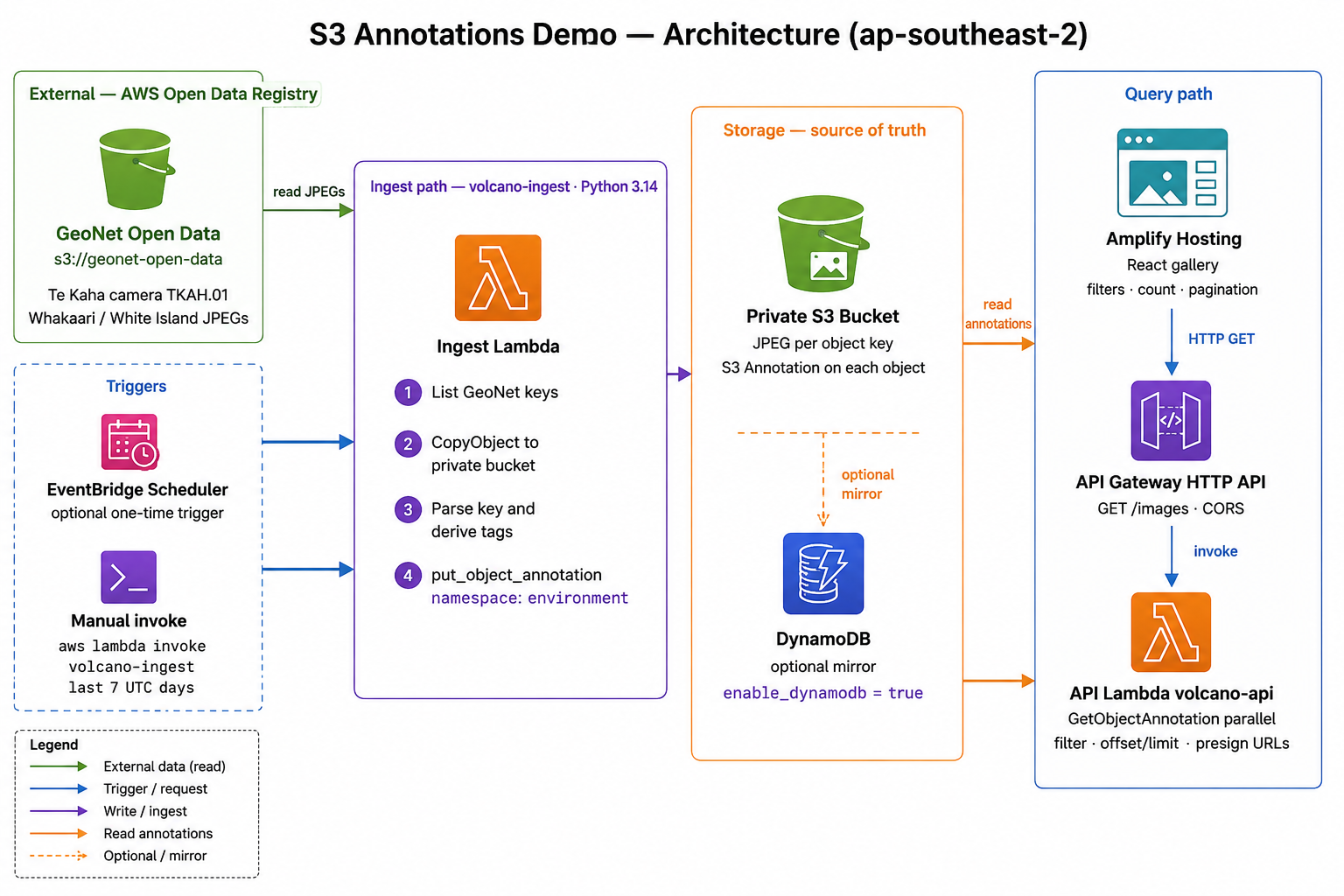
Task: Click the HTTP GET arrow label
Action: coord(1221,339)
